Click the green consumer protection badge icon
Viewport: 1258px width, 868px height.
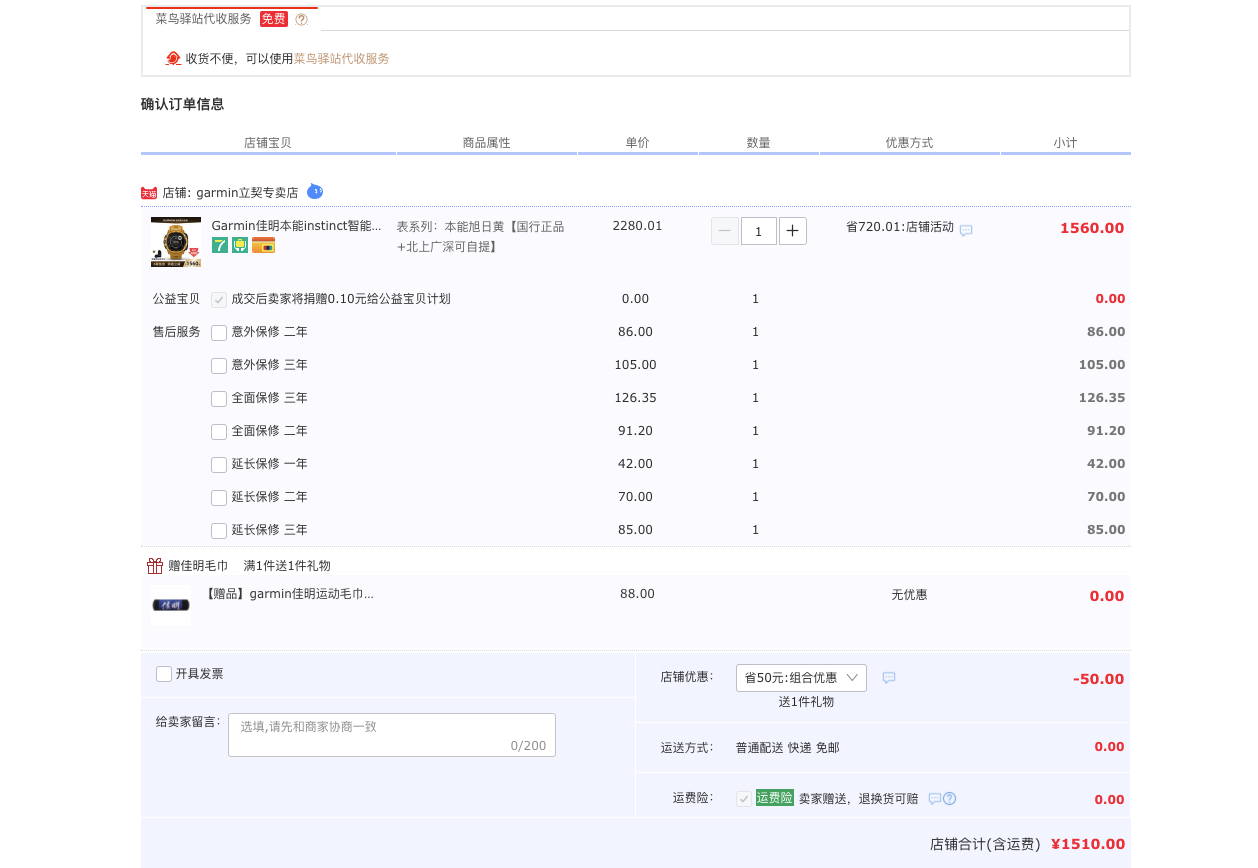240,245
